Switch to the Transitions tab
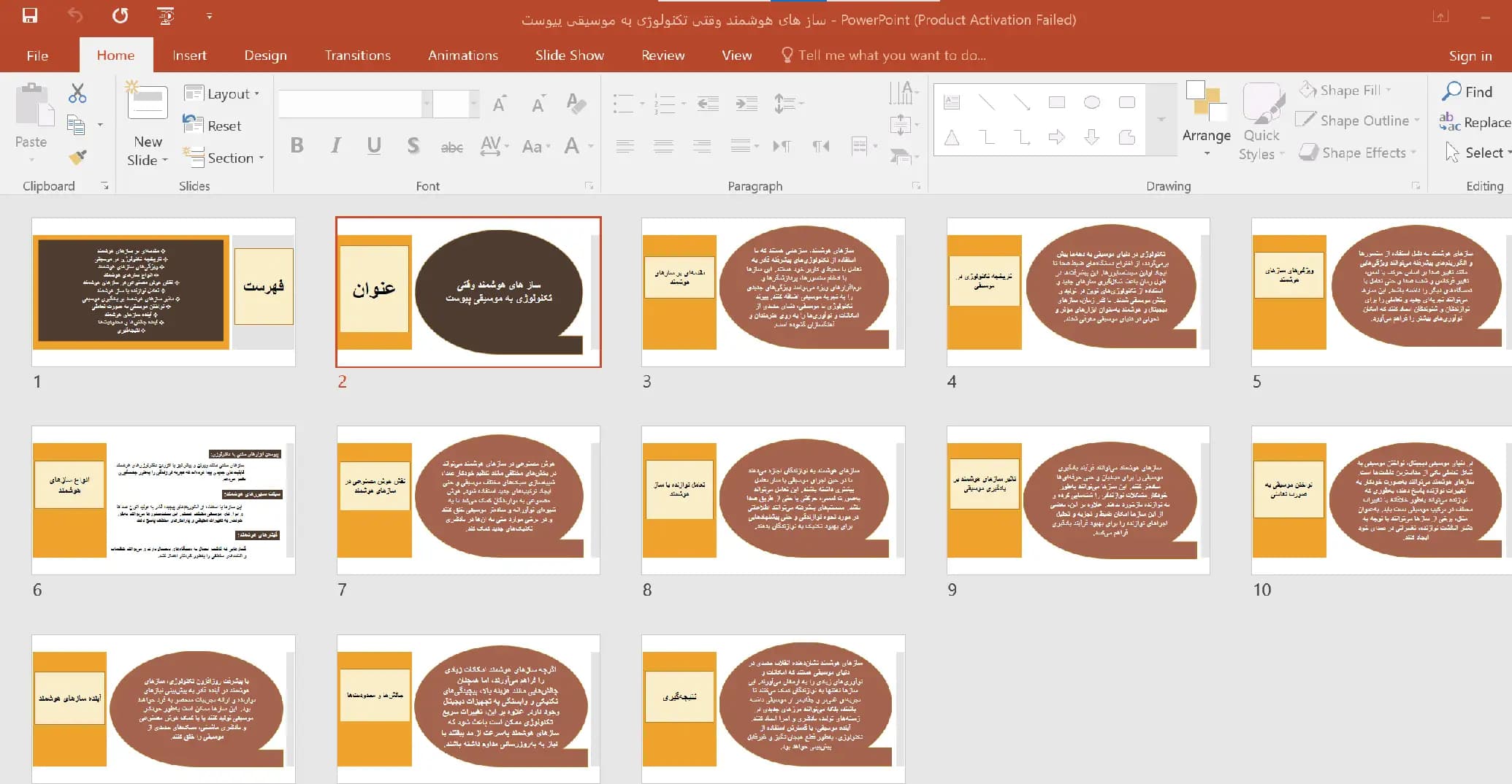The width and height of the screenshot is (1512, 784). click(357, 55)
